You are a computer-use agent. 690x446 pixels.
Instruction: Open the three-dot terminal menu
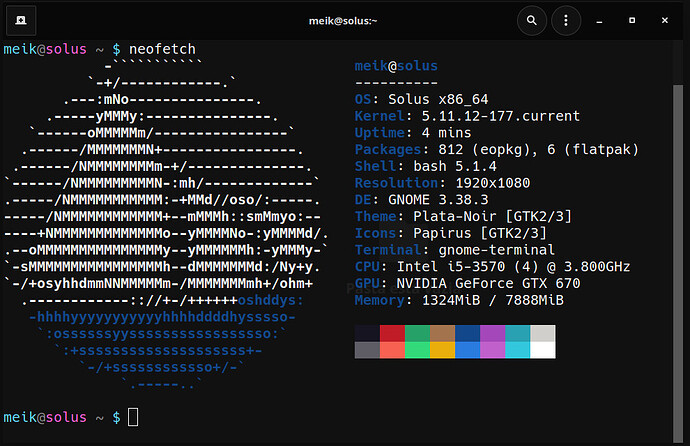coord(566,20)
